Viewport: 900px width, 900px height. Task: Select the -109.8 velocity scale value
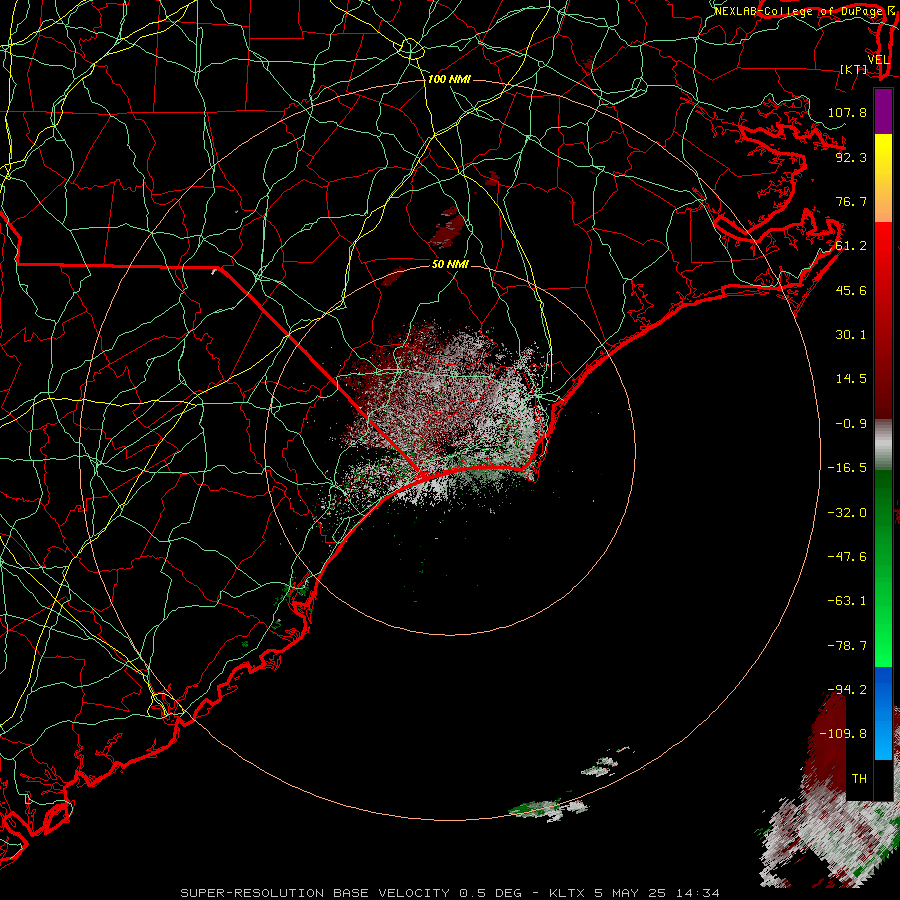843,734
